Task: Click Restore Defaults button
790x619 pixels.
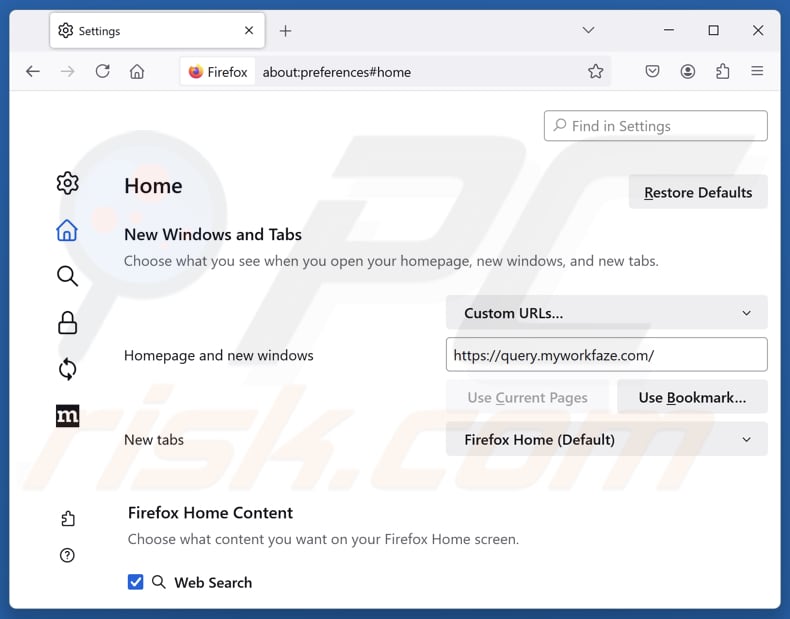Action: 698,192
